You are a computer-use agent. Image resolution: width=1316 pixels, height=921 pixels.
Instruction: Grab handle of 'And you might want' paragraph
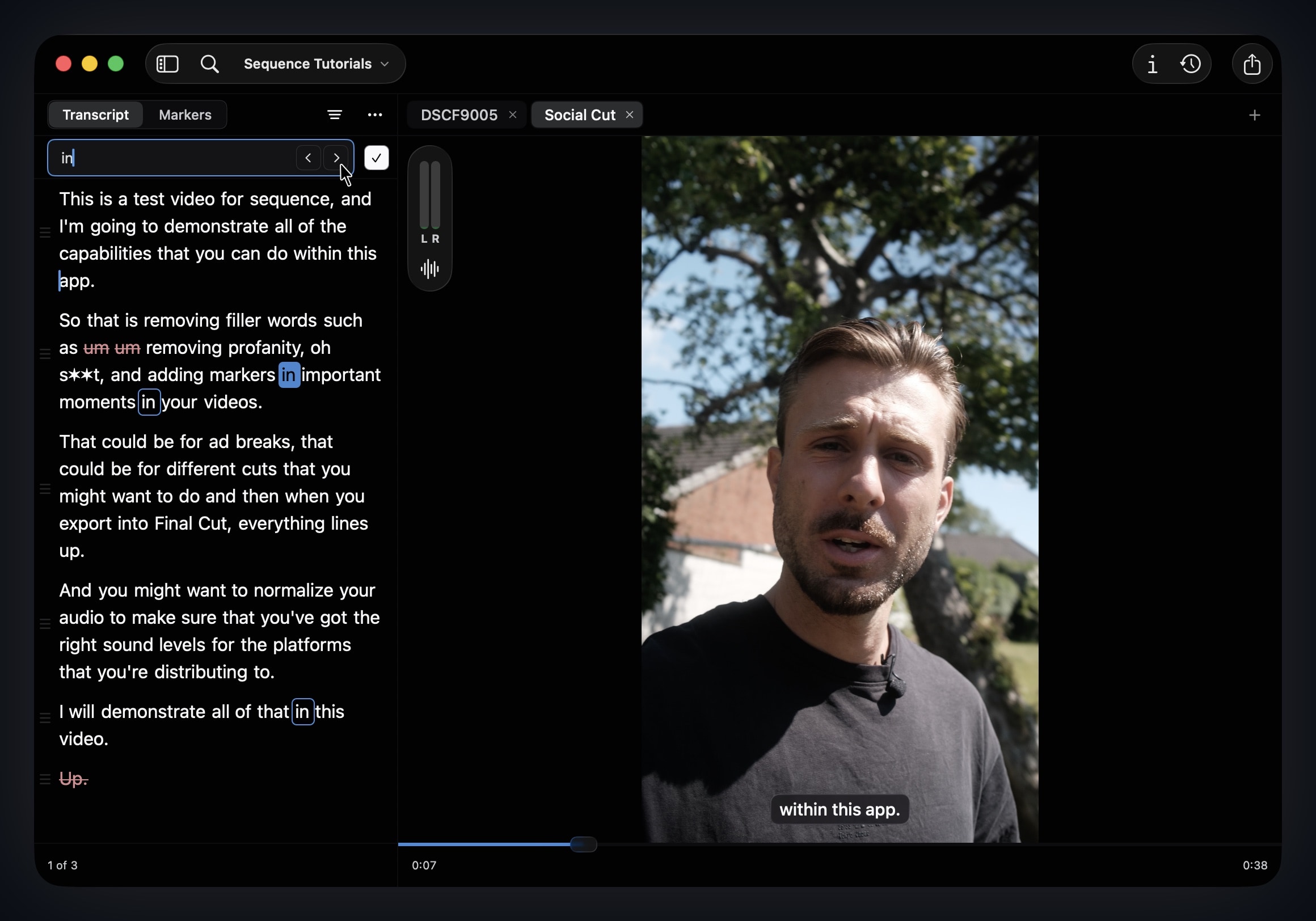click(x=45, y=624)
